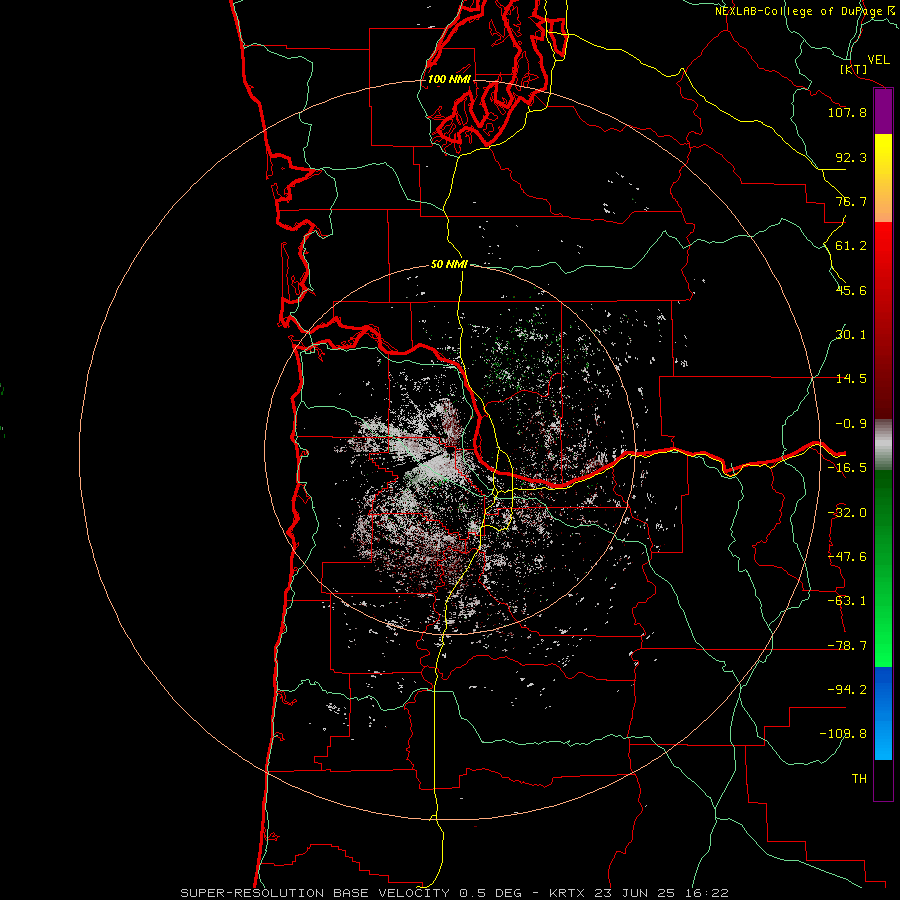Screen dimensions: 900x900
Task: Click the -16.5 velocity scale value
Action: tap(847, 468)
